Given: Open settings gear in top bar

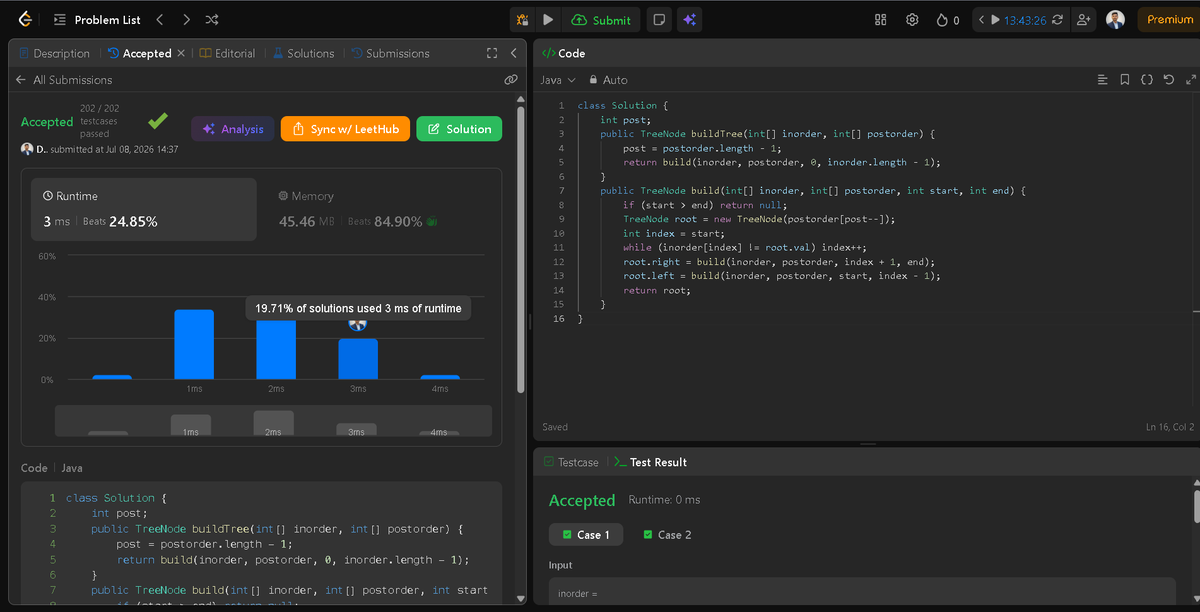Looking at the screenshot, I should (912, 19).
